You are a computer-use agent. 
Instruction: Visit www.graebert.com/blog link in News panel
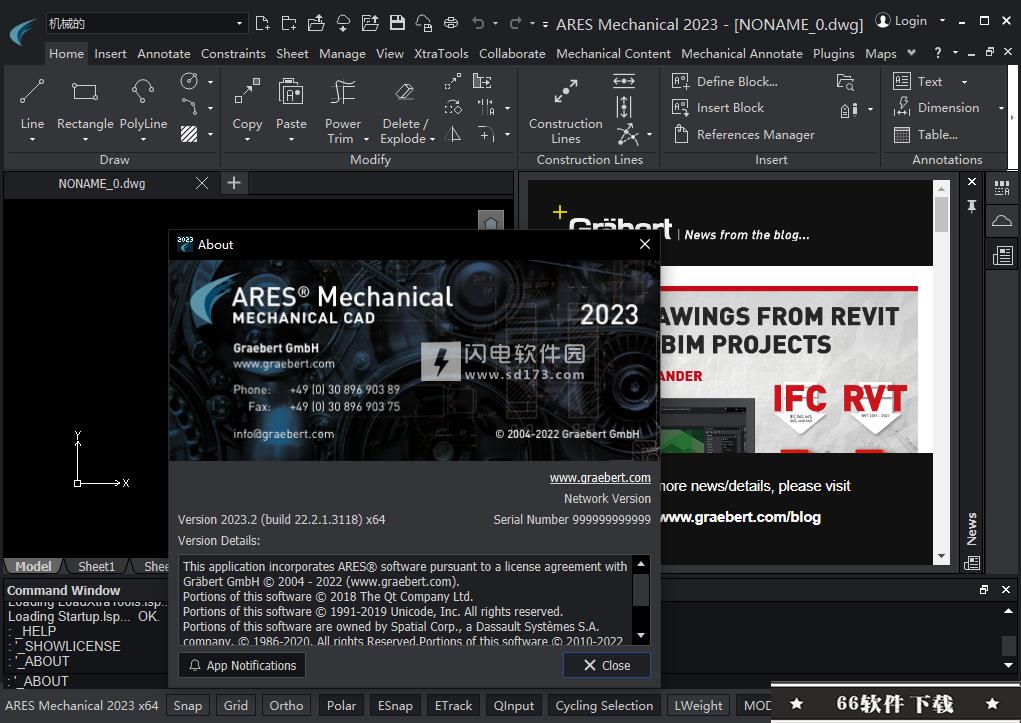(740, 517)
